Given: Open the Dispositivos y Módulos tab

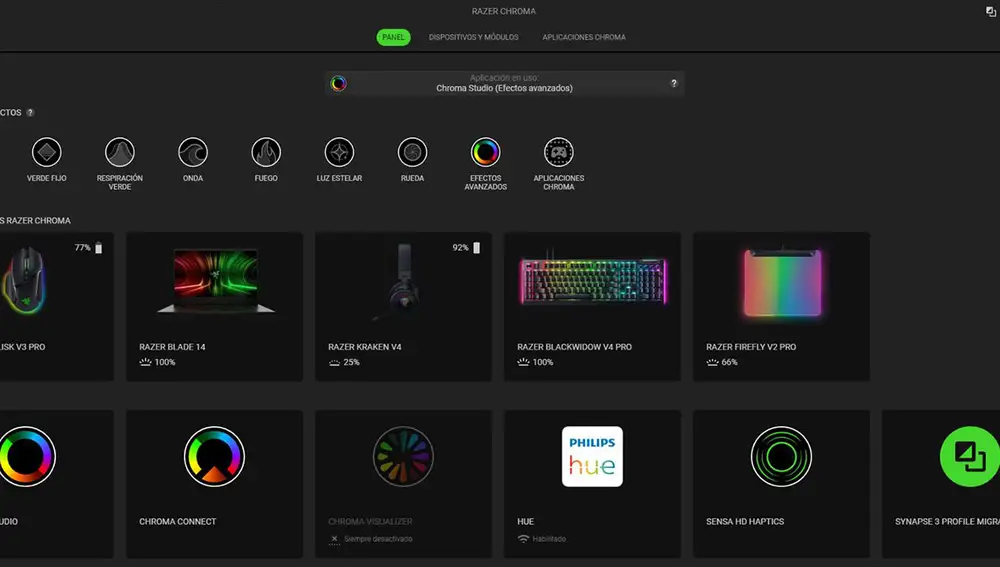Looking at the screenshot, I should (473, 37).
